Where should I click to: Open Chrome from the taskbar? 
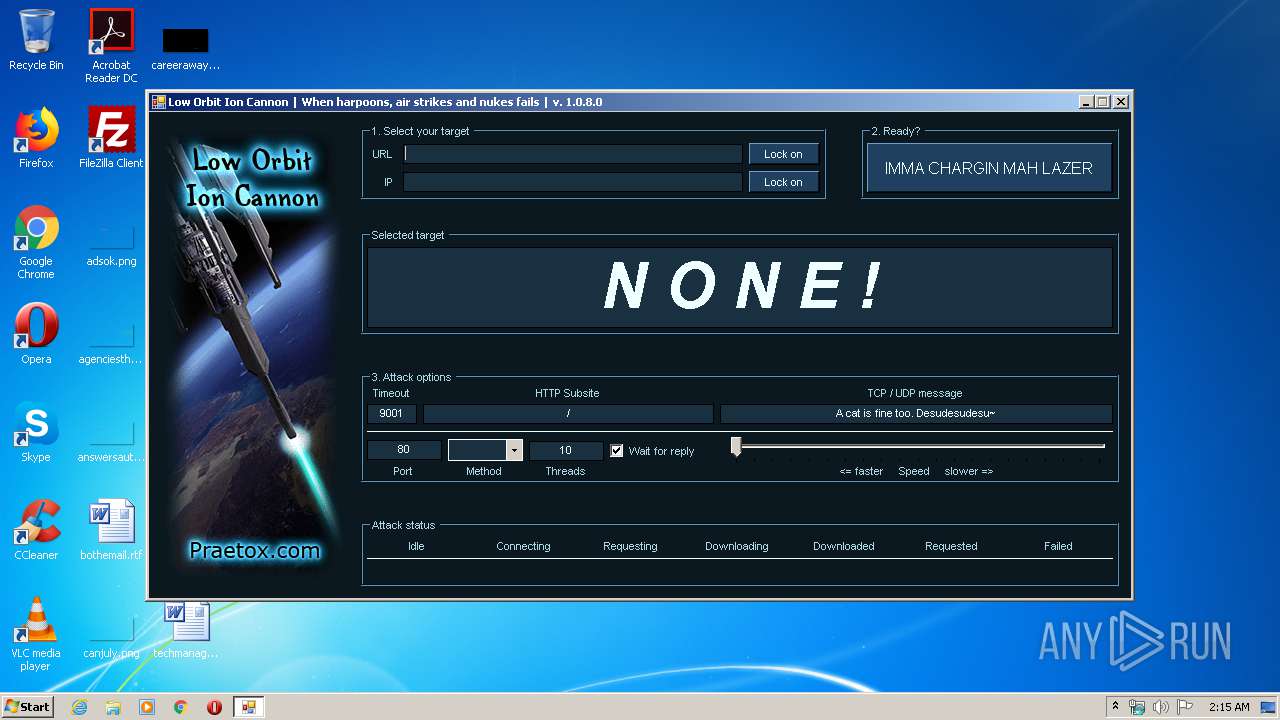[x=181, y=707]
